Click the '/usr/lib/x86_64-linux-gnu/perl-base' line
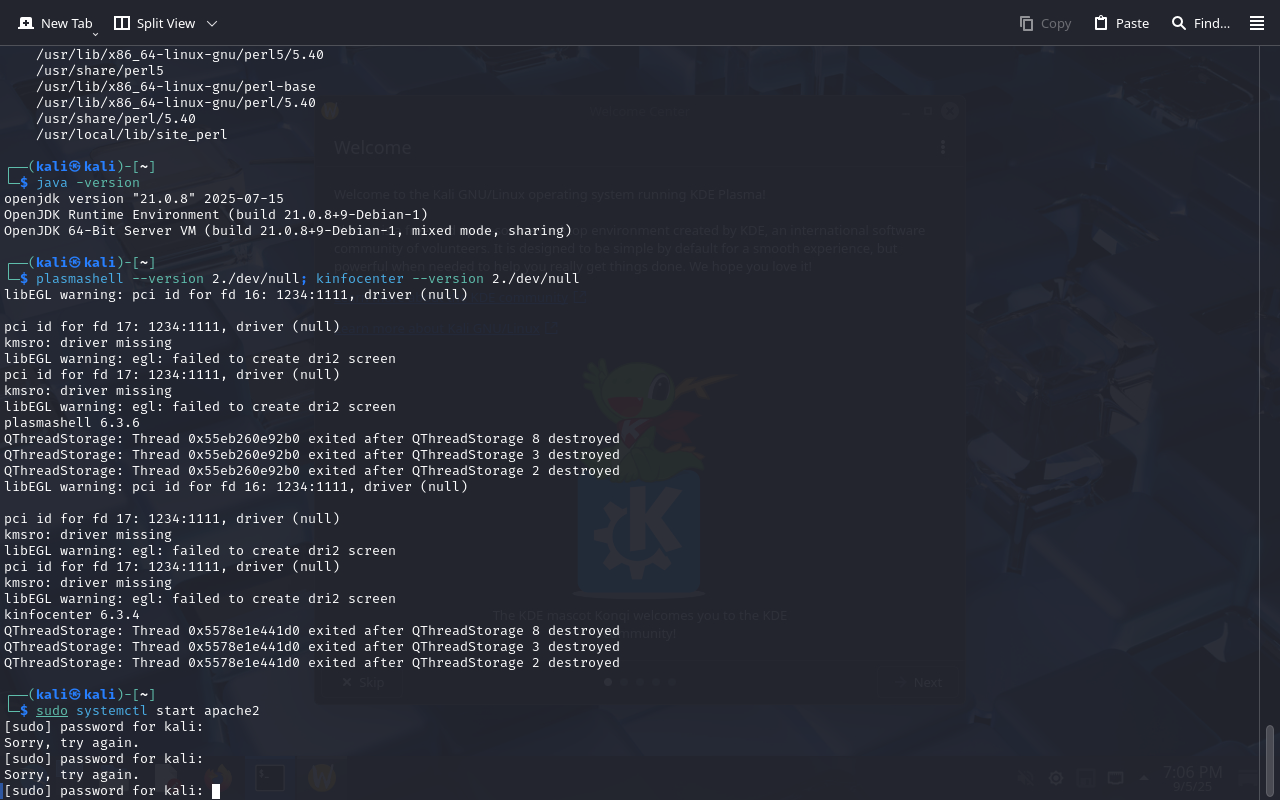The height and width of the screenshot is (800, 1280). (176, 87)
